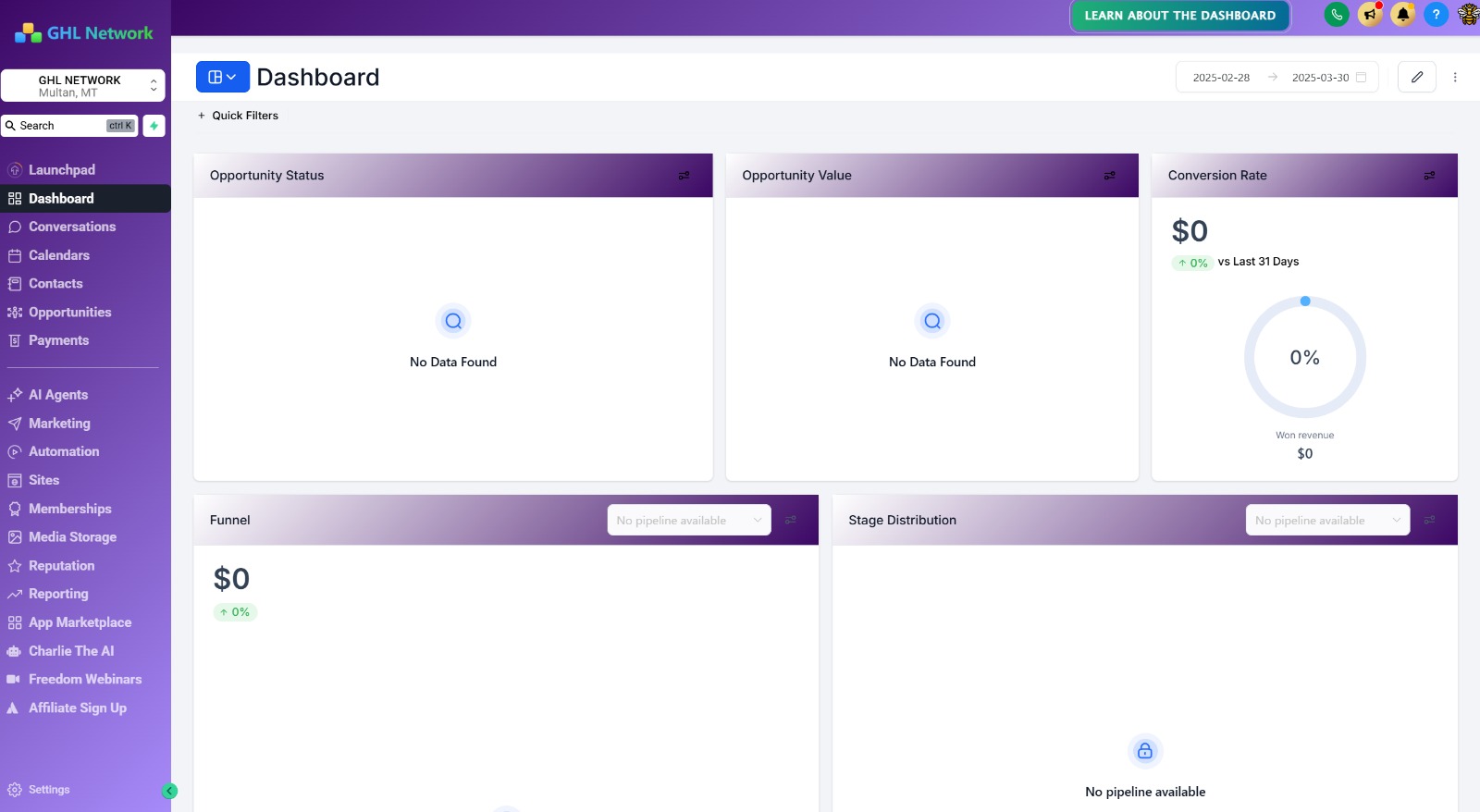Open Charlie The AI in sidebar

tap(85, 651)
